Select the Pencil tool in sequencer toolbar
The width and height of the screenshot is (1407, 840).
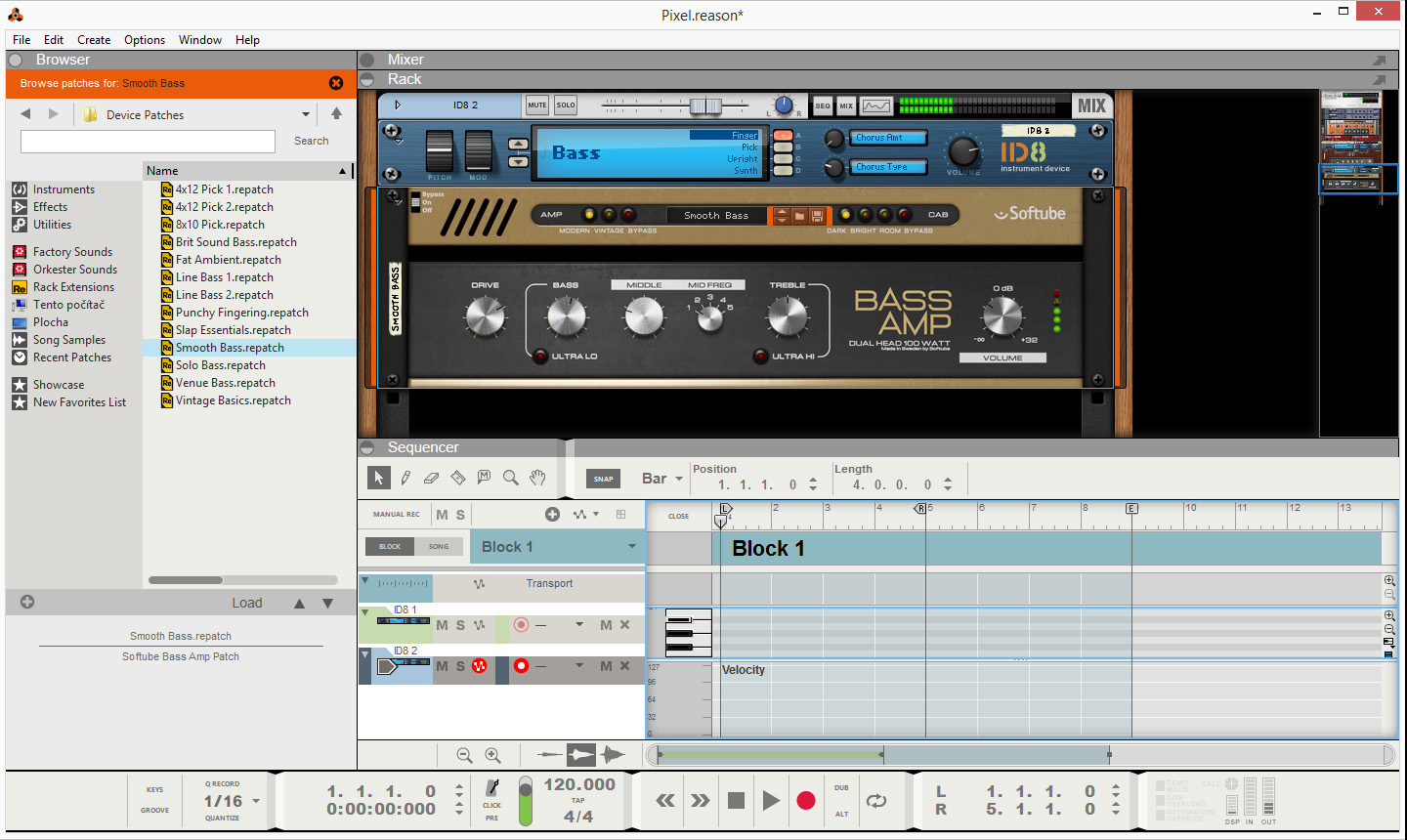coord(405,478)
